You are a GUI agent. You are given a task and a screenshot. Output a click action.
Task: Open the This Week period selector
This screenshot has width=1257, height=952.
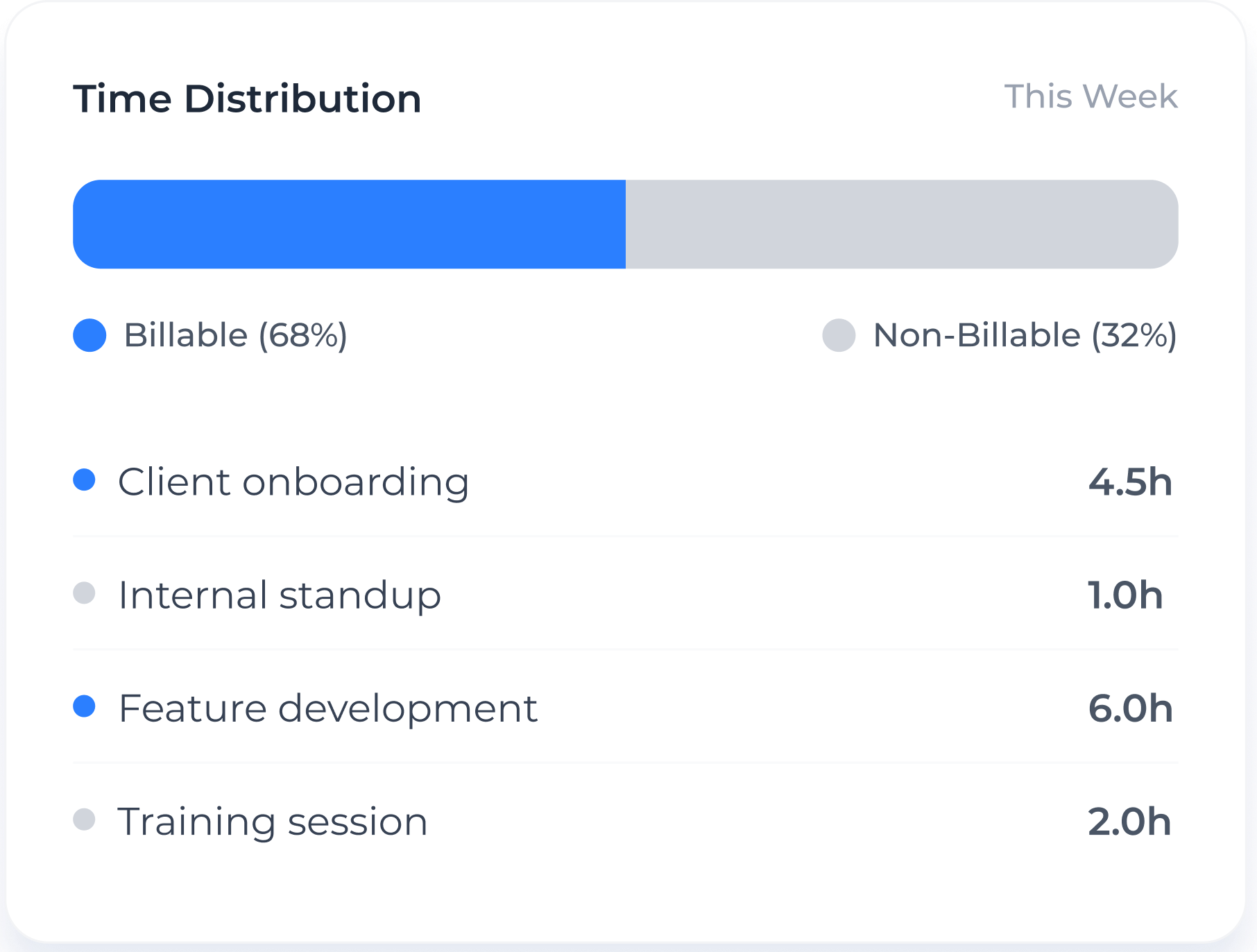point(1091,96)
